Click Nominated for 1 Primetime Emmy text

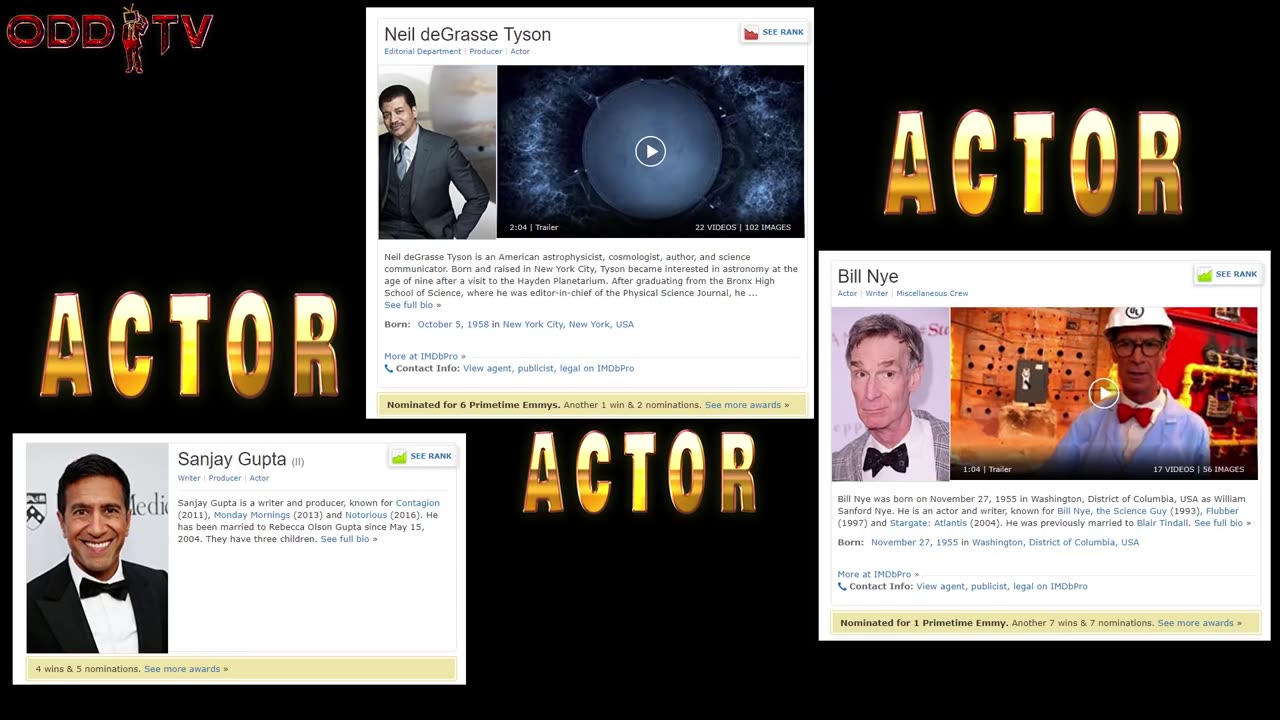(924, 623)
